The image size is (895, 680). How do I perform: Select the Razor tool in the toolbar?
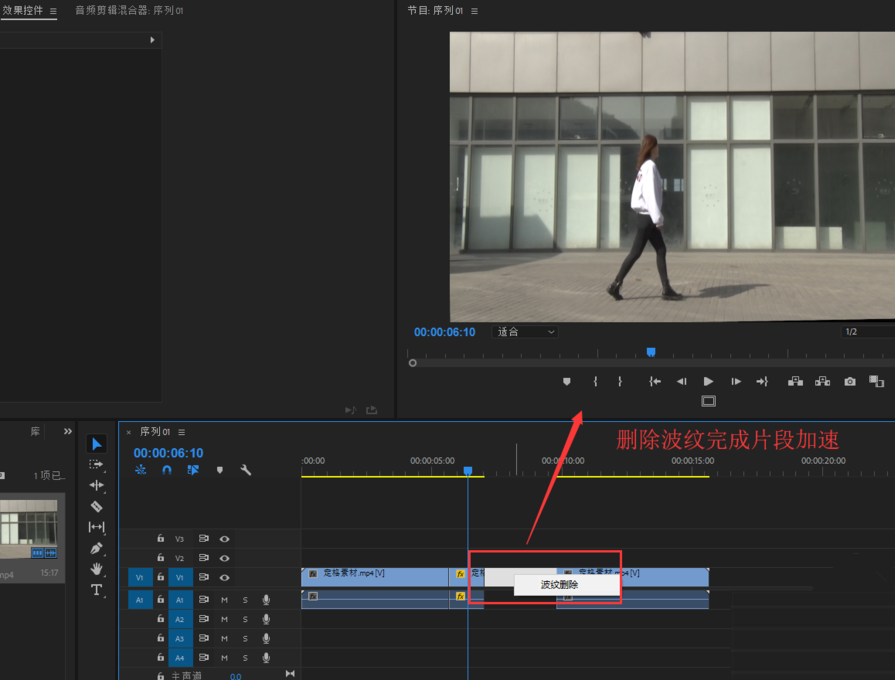coord(97,507)
